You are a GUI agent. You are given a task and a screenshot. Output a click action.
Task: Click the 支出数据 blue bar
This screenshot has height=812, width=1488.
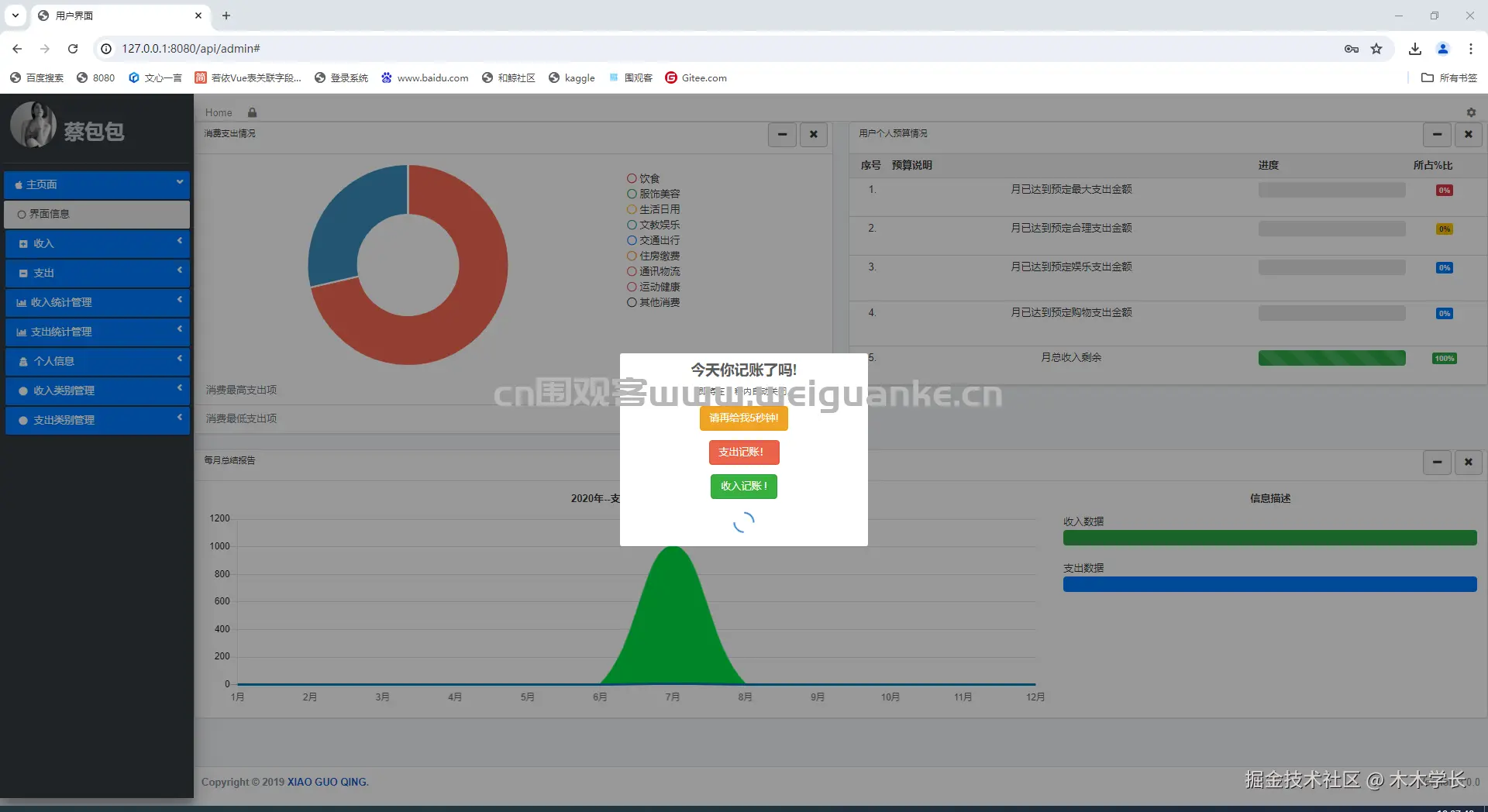1269,584
